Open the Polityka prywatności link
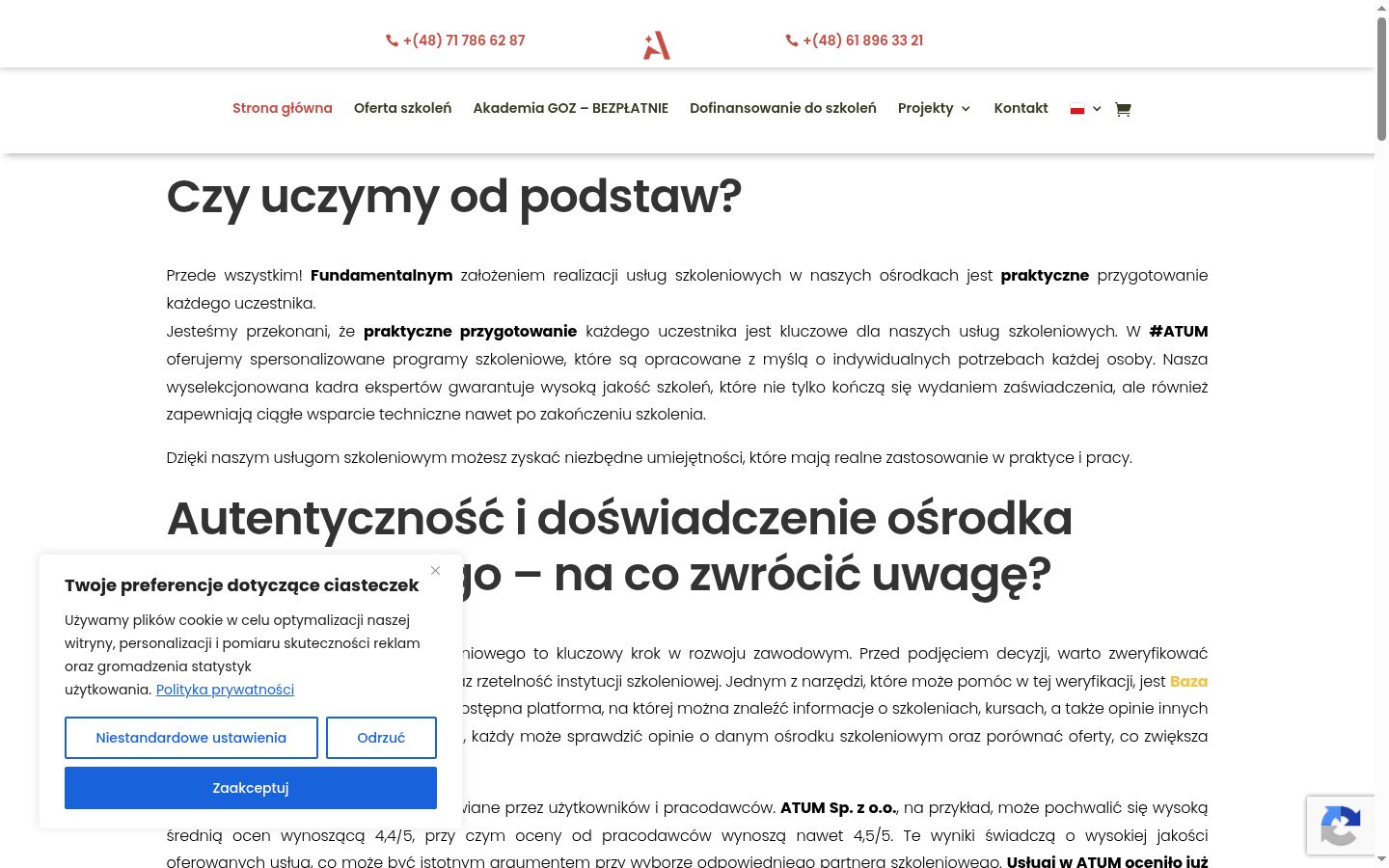The width and height of the screenshot is (1389, 868). click(225, 690)
